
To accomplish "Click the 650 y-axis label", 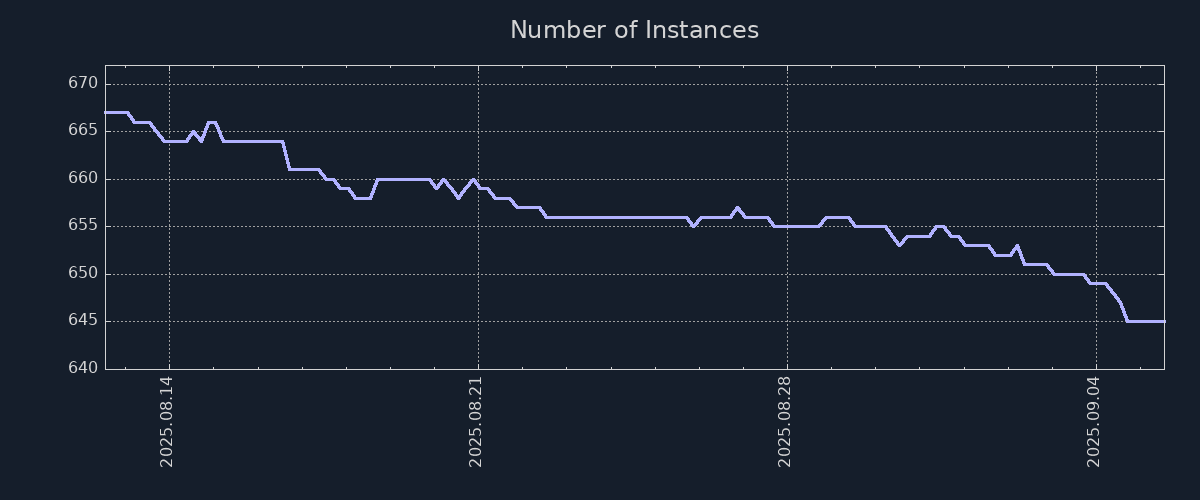I will pos(82,273).
